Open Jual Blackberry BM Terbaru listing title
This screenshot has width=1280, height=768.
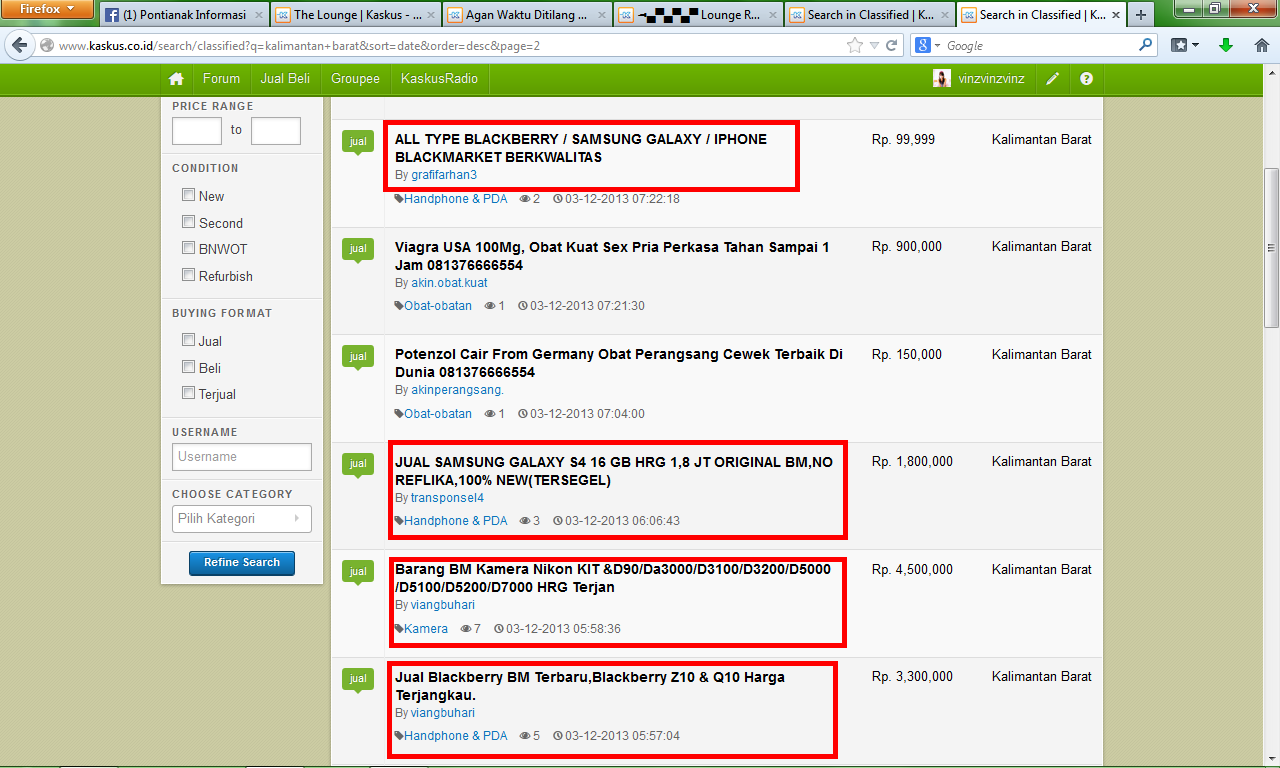[590, 686]
